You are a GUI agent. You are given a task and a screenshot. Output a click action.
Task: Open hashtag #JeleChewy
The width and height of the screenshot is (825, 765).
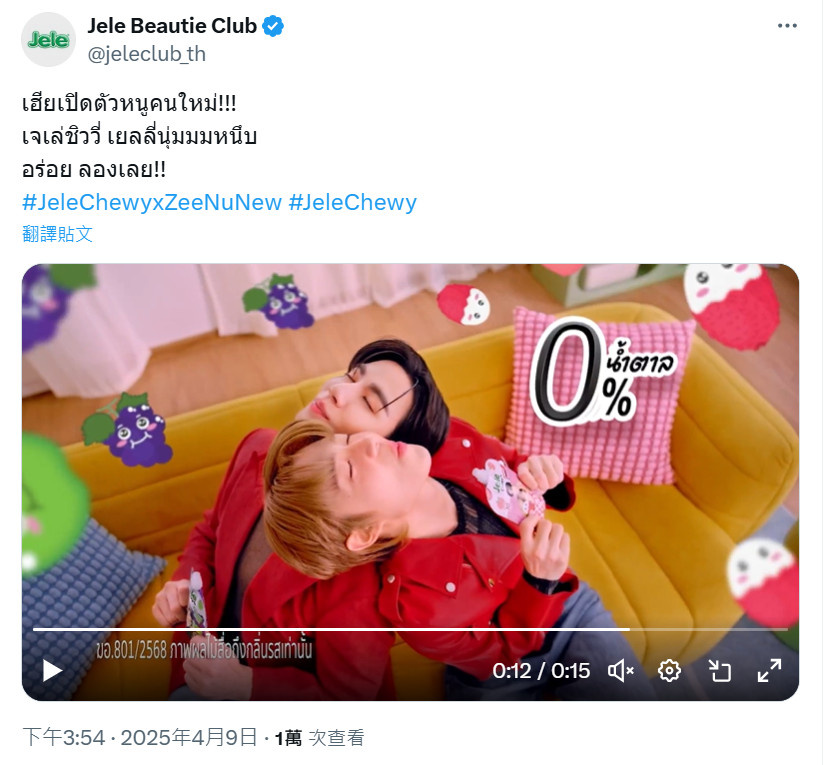(x=353, y=202)
